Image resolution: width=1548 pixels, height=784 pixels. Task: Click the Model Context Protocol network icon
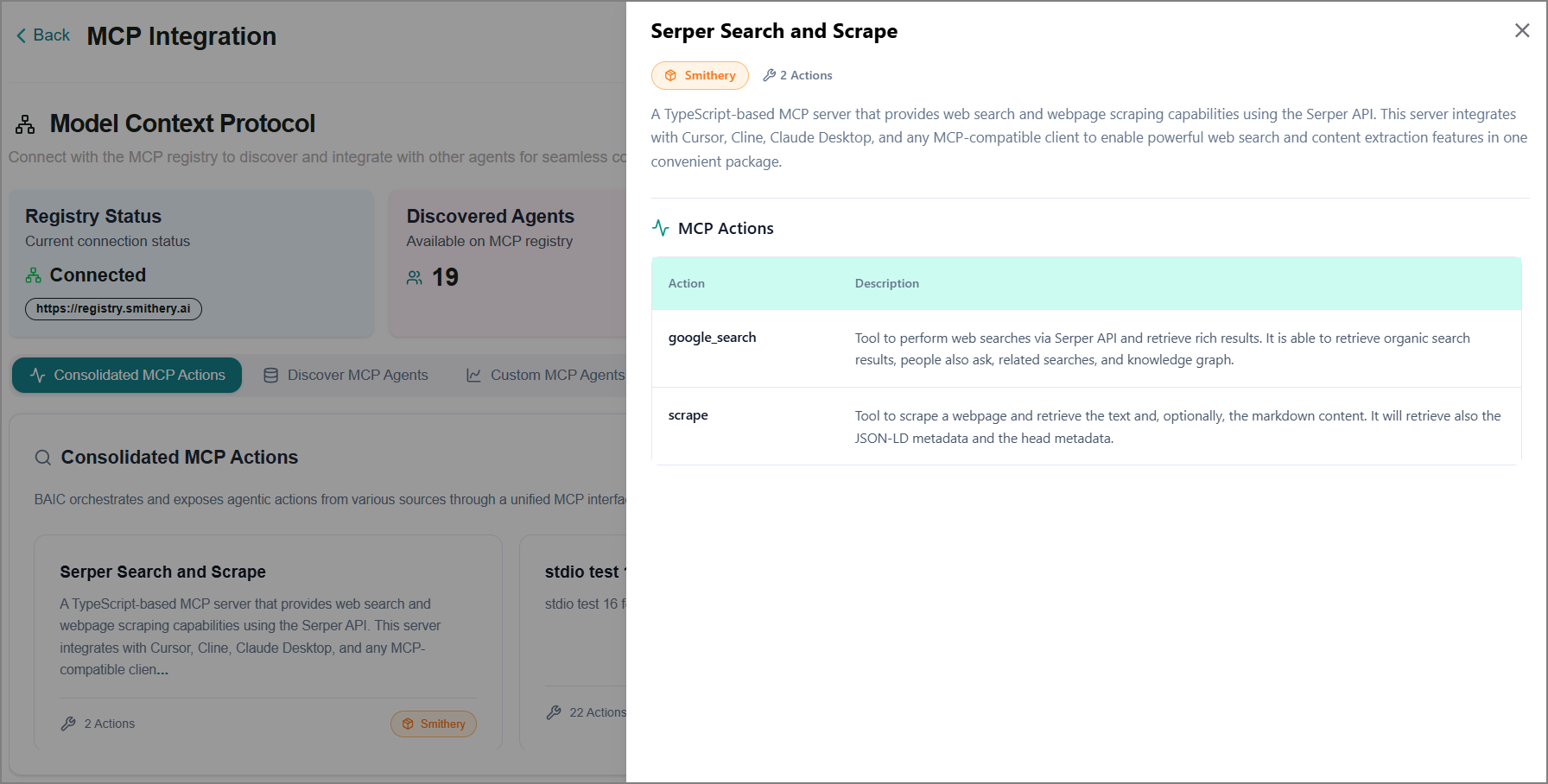[x=25, y=124]
